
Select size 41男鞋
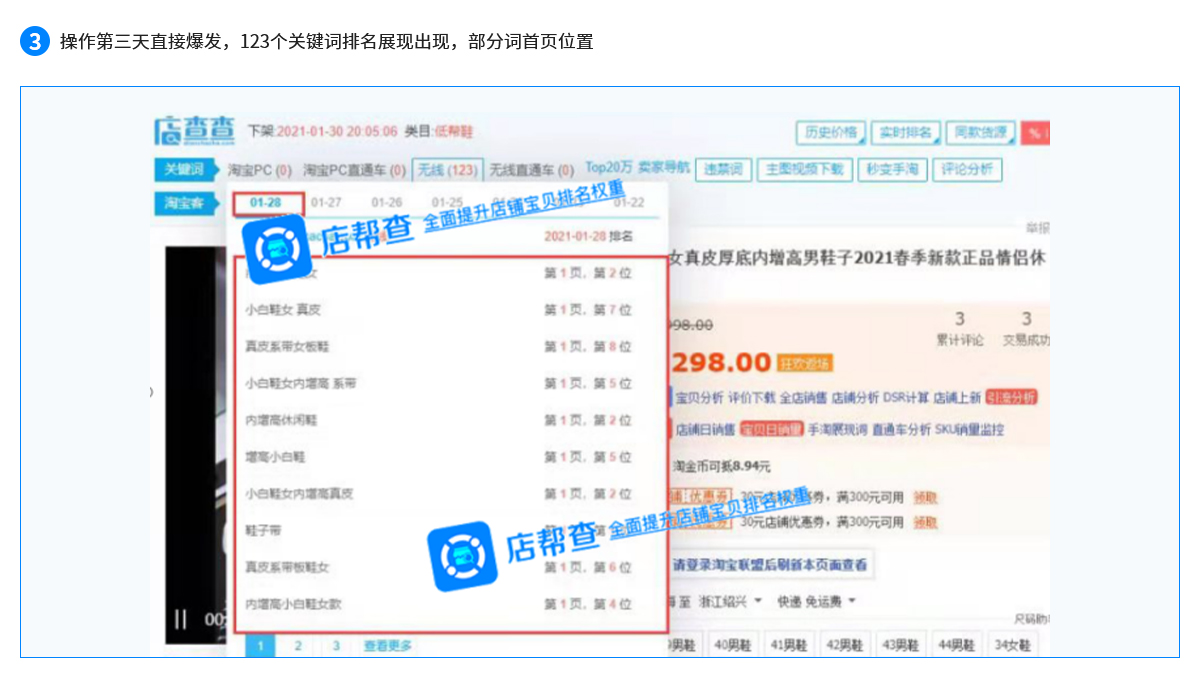pyautogui.click(x=790, y=644)
